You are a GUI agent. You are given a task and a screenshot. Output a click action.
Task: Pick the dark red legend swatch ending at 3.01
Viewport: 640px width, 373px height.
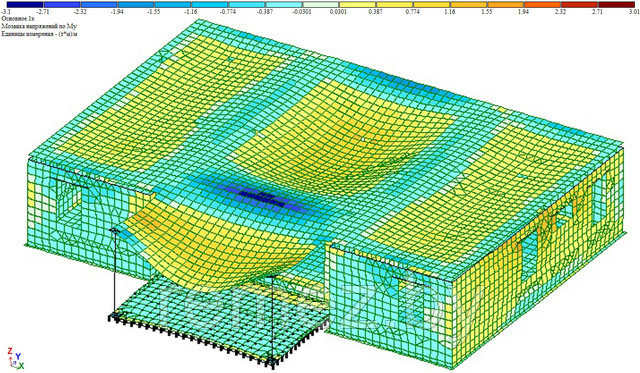tap(617, 4)
